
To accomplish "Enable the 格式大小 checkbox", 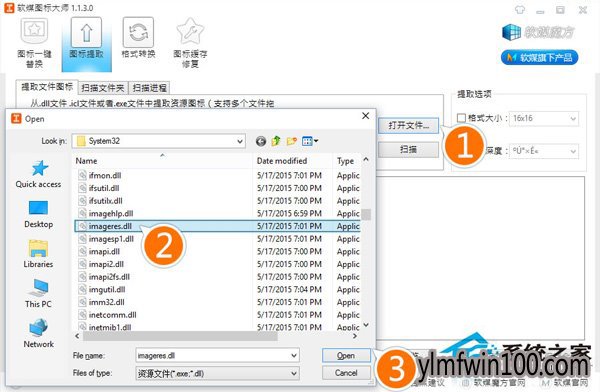I will [461, 118].
